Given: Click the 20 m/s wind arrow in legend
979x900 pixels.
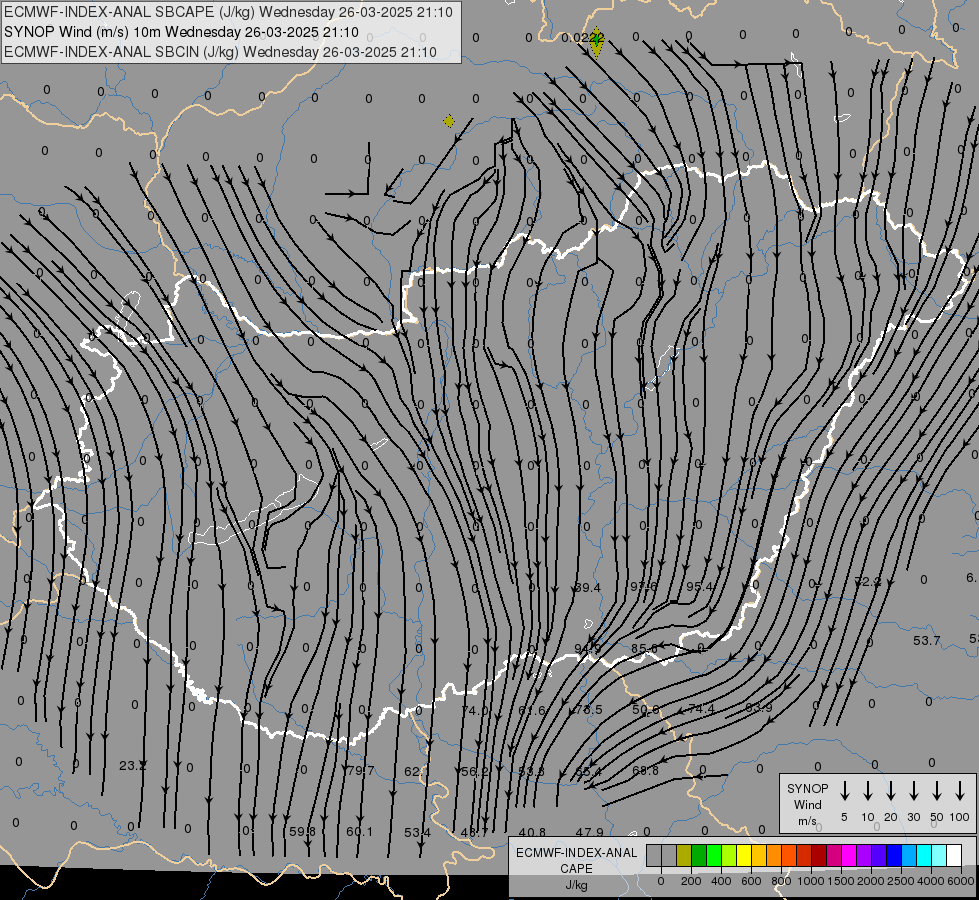Looking at the screenshot, I should pos(890,790).
